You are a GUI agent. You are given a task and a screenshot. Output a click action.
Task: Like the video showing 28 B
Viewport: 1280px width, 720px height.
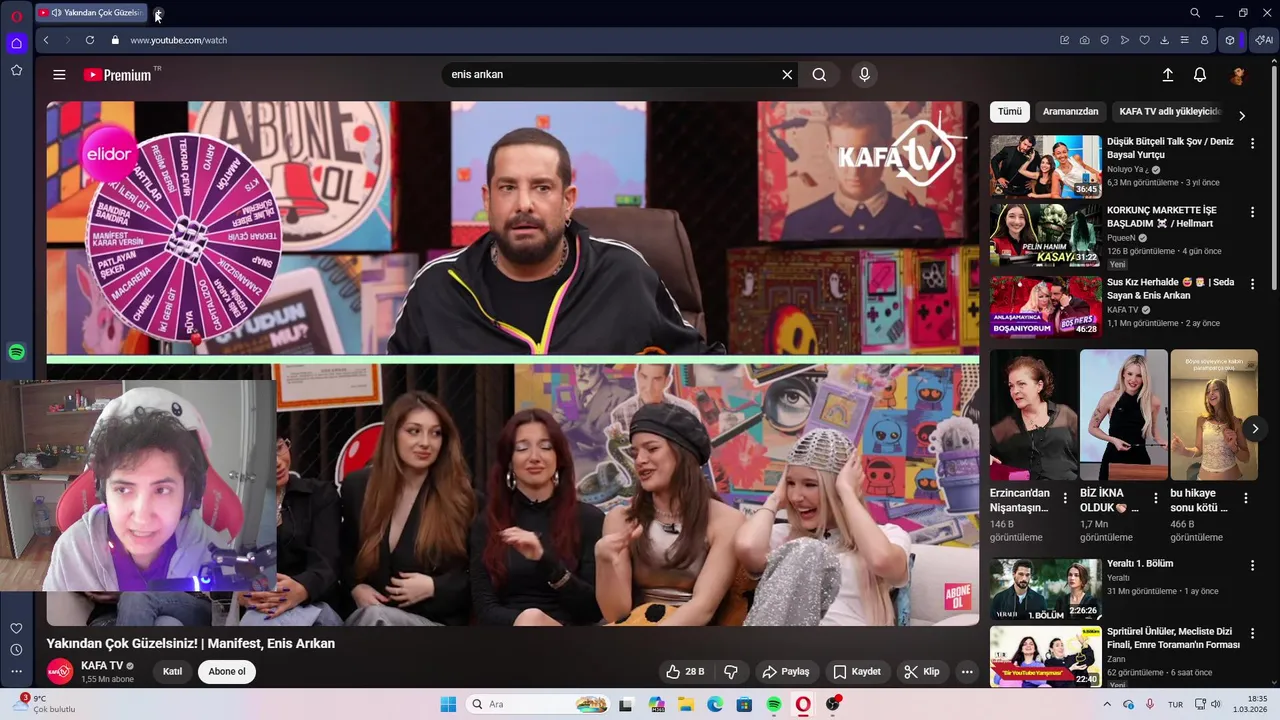(x=687, y=672)
